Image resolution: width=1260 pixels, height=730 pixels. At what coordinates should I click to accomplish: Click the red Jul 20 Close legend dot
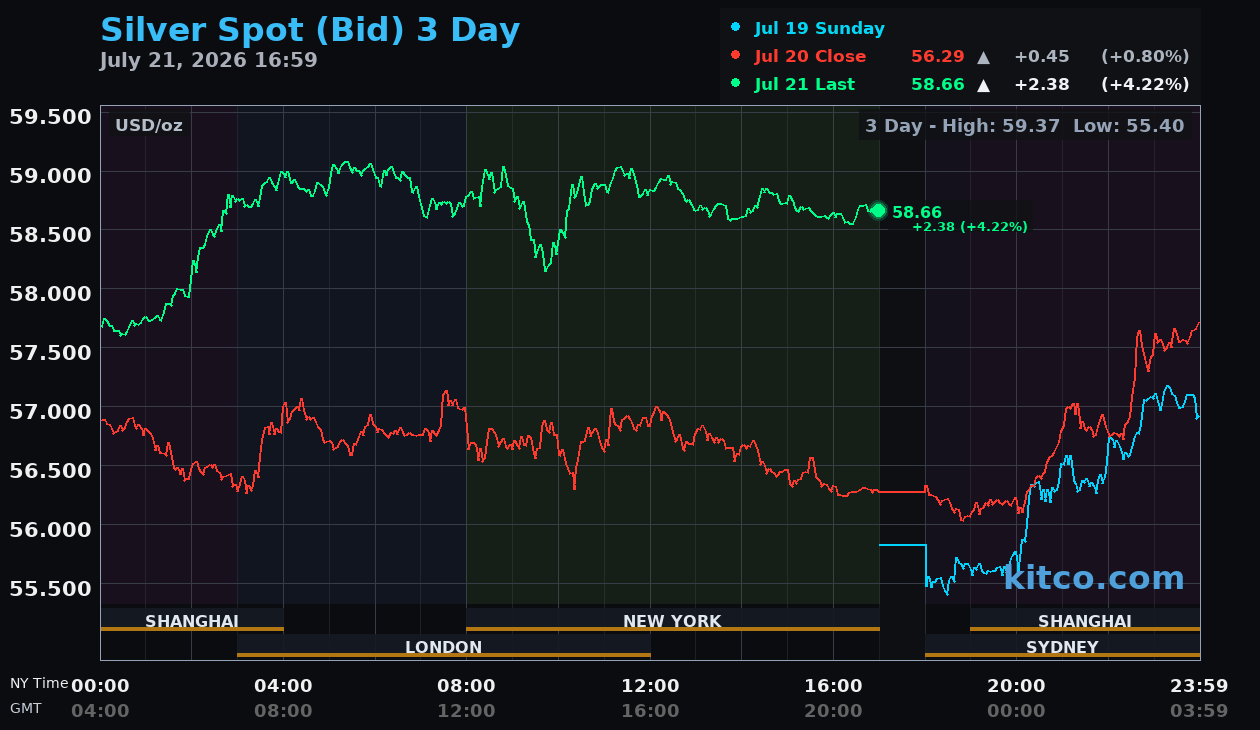pos(736,56)
